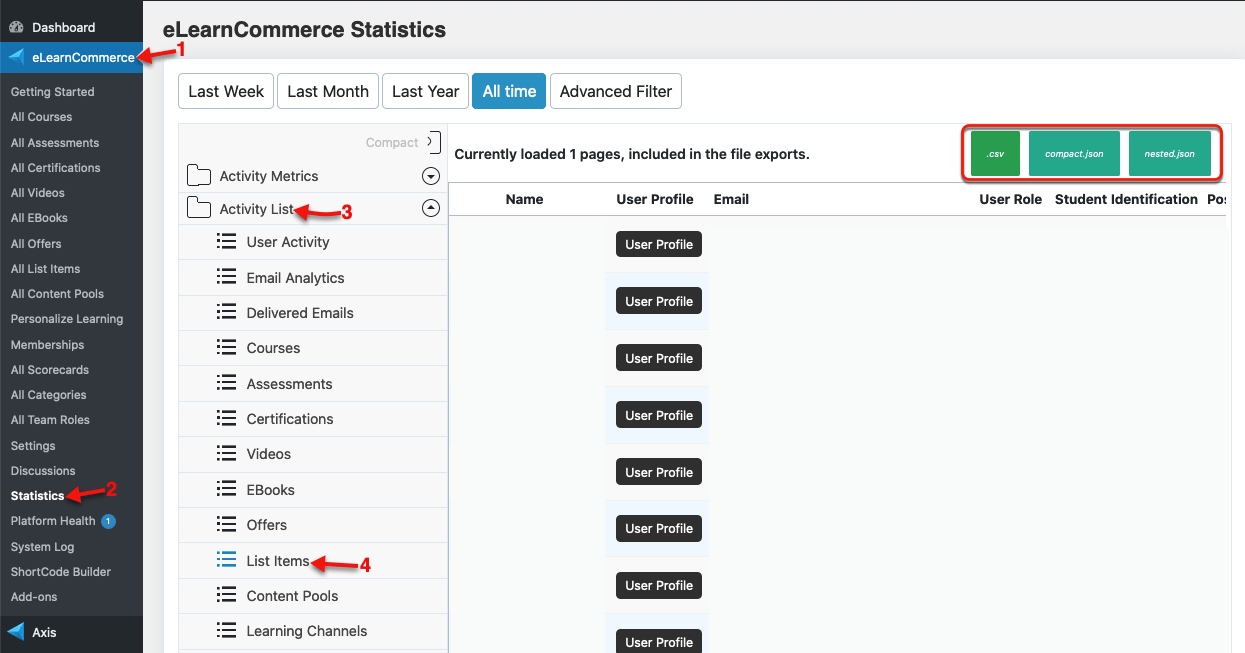
Task: Open Statistics in sidebar
Action: (38, 496)
